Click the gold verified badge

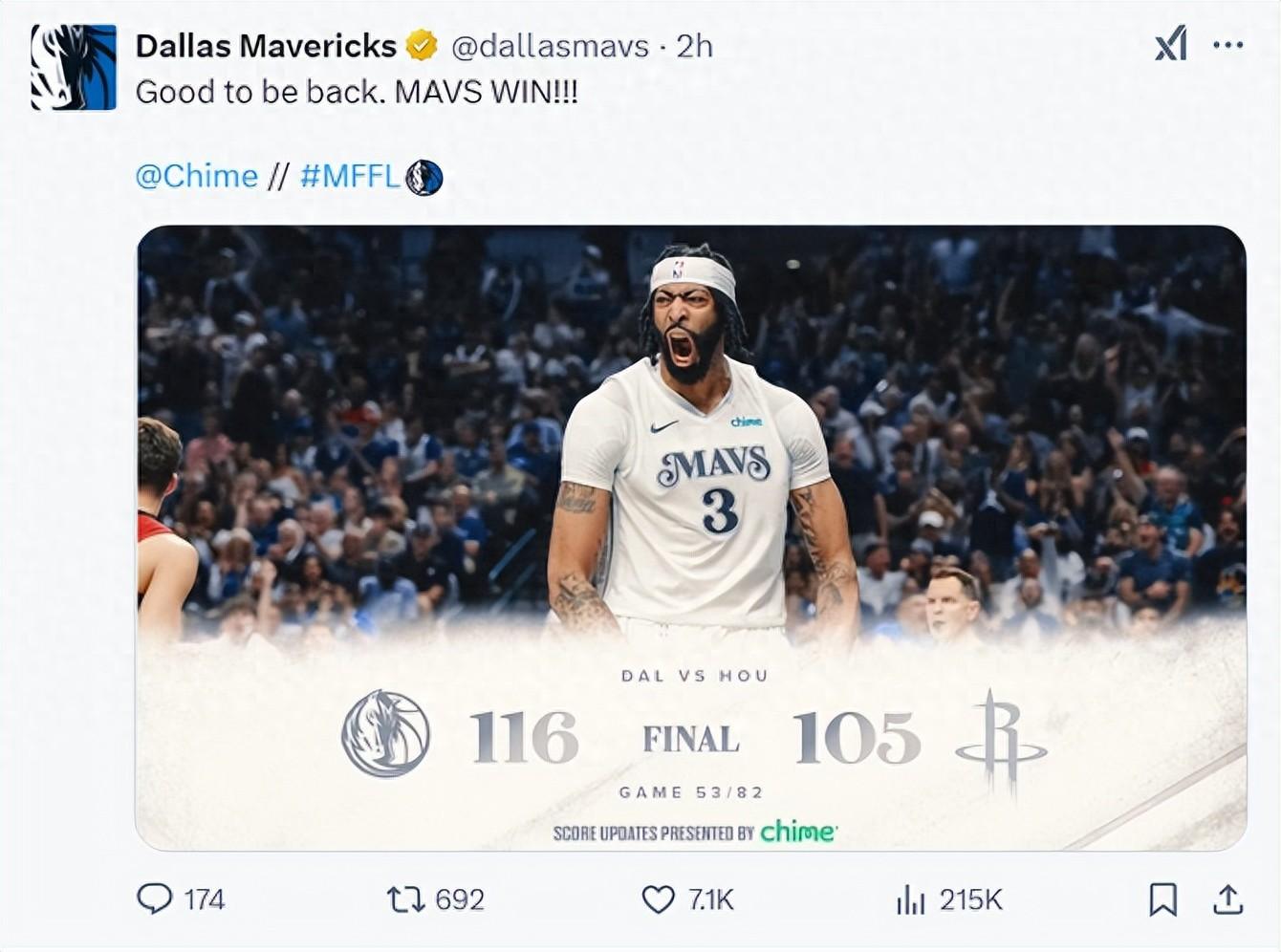[422, 45]
